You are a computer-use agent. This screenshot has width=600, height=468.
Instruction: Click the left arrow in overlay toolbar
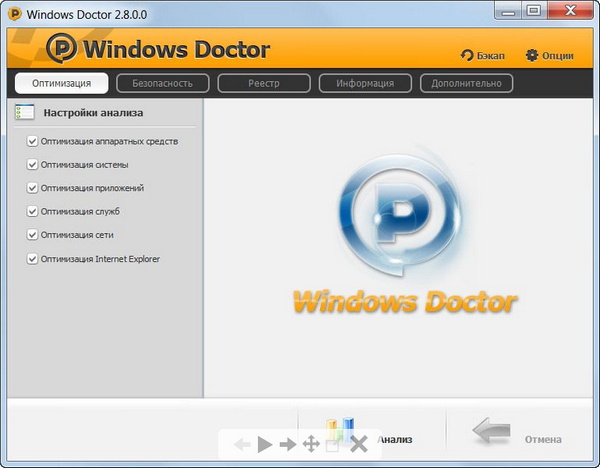coord(242,444)
